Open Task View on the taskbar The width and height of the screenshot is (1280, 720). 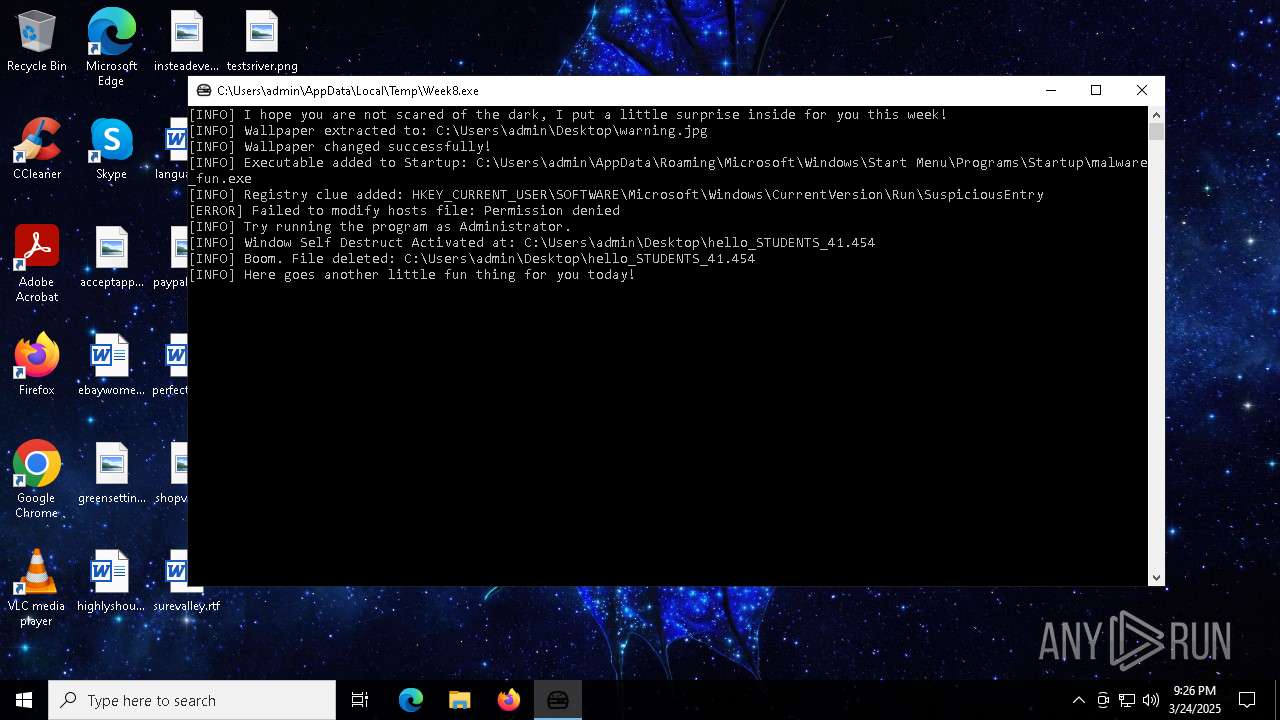pyautogui.click(x=360, y=700)
